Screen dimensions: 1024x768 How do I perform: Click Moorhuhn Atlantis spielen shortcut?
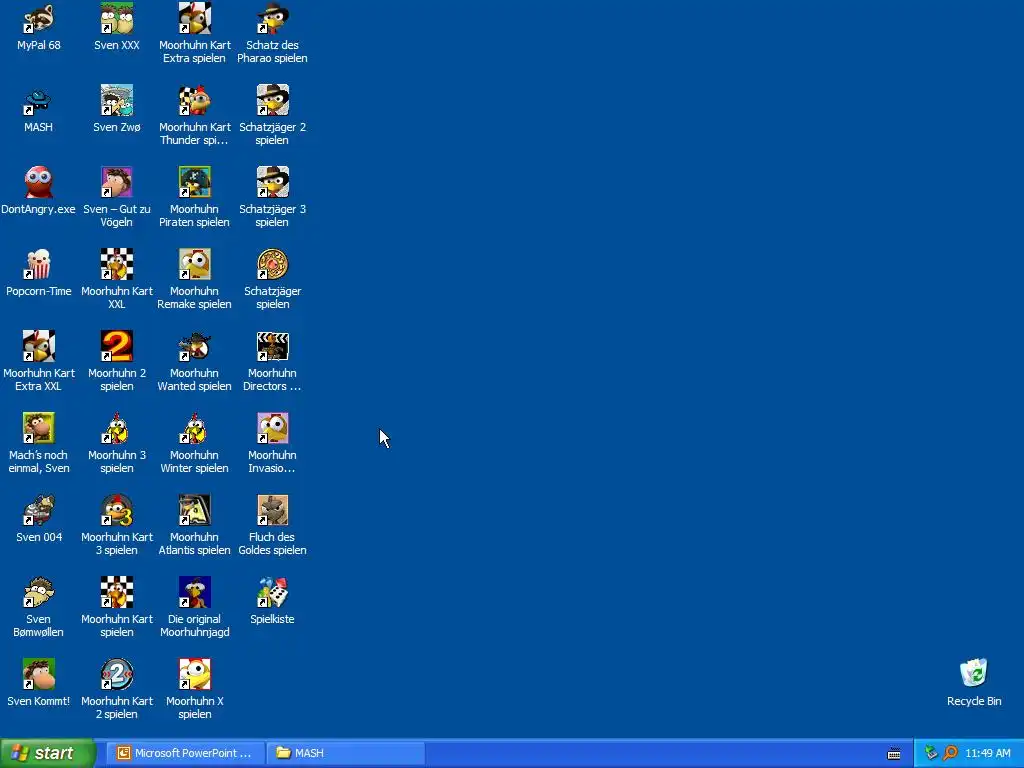[x=195, y=510]
